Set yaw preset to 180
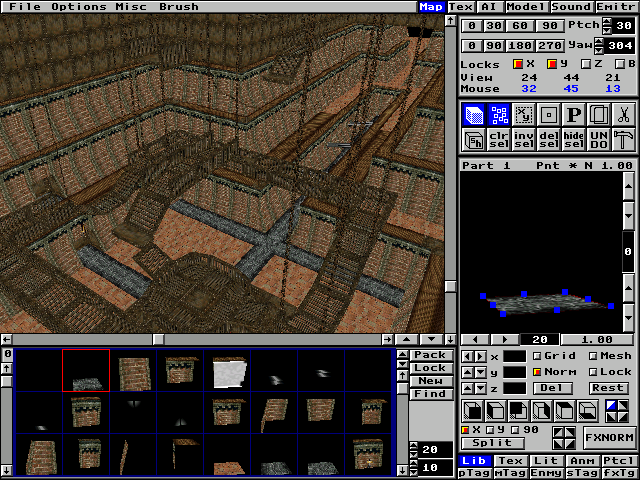Screen dimensions: 640x480 520,45
